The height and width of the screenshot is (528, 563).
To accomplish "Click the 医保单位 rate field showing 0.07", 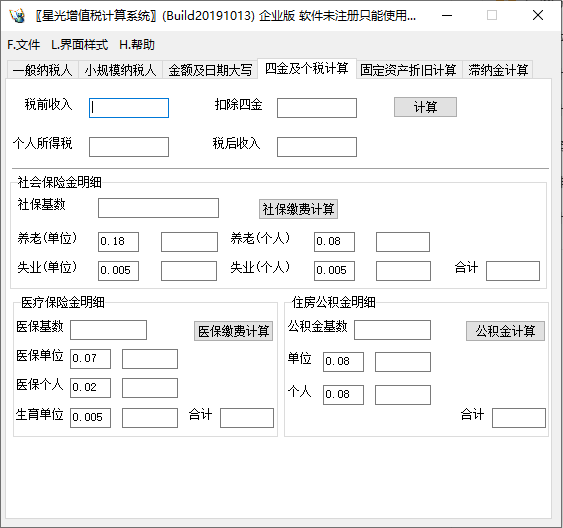I will [90, 359].
